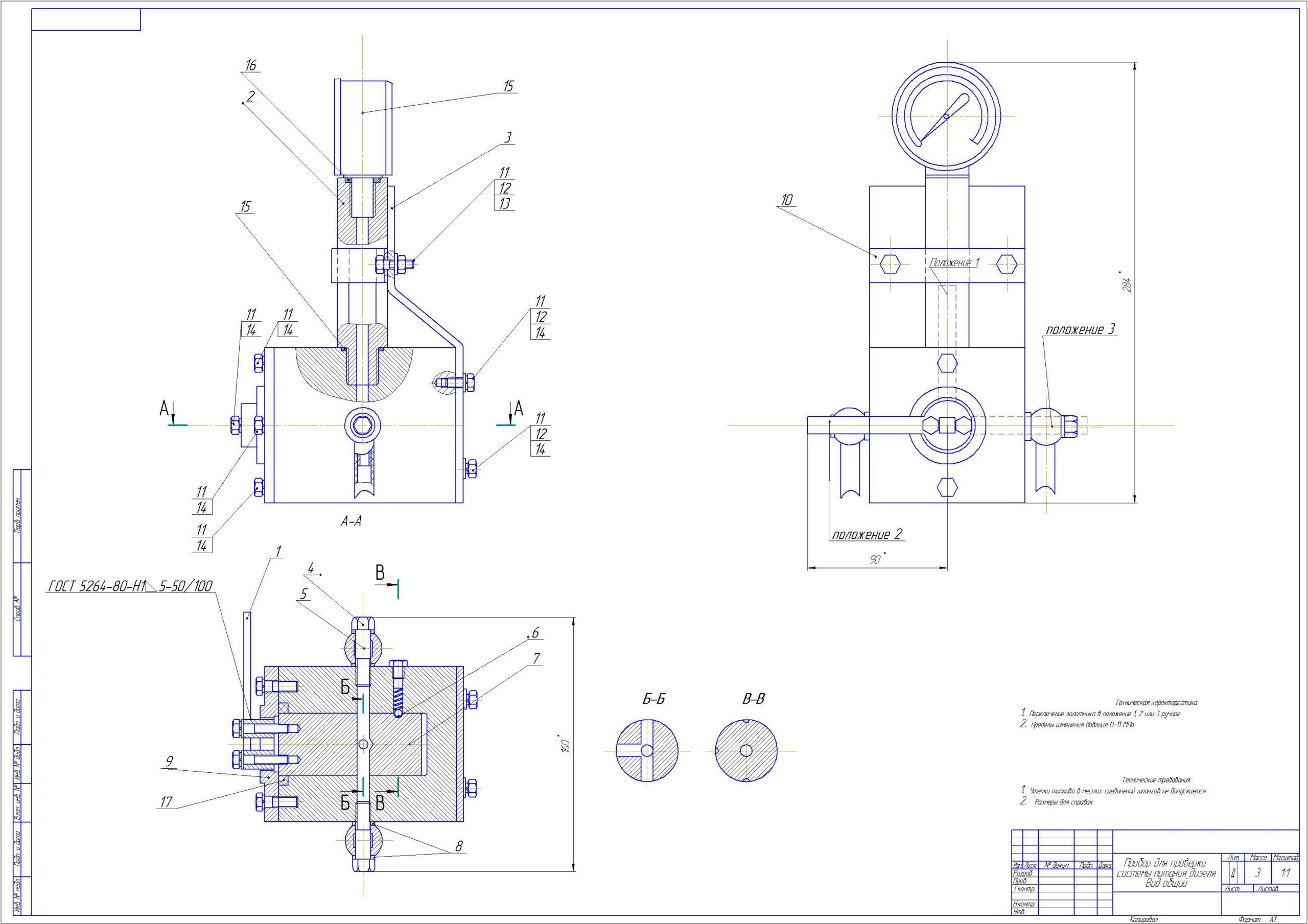
Task: Click the 'Н.контр.' row label
Action: coord(1024,904)
